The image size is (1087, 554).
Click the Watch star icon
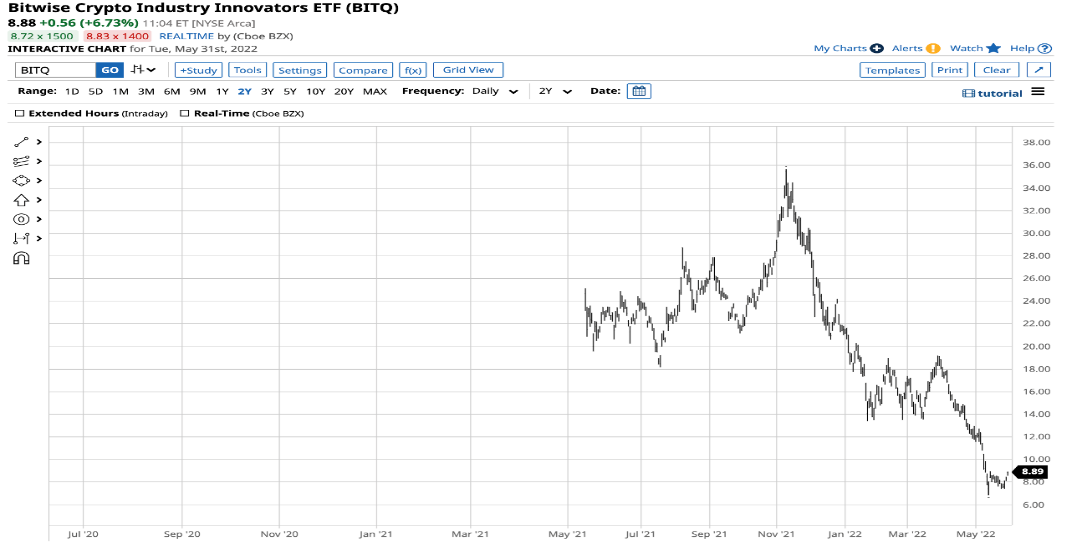pyautogui.click(x=993, y=48)
